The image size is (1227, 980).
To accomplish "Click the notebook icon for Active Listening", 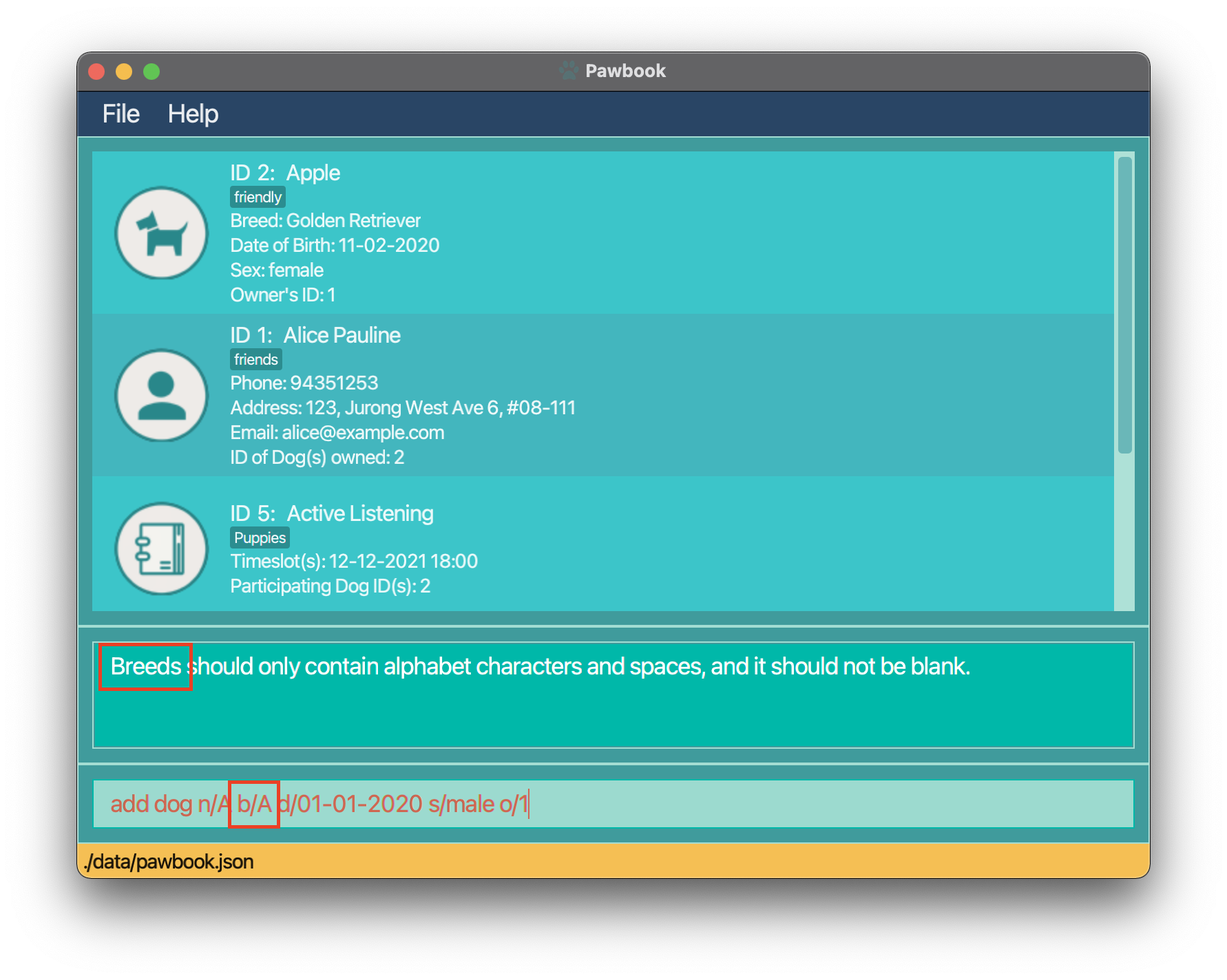I will [161, 548].
